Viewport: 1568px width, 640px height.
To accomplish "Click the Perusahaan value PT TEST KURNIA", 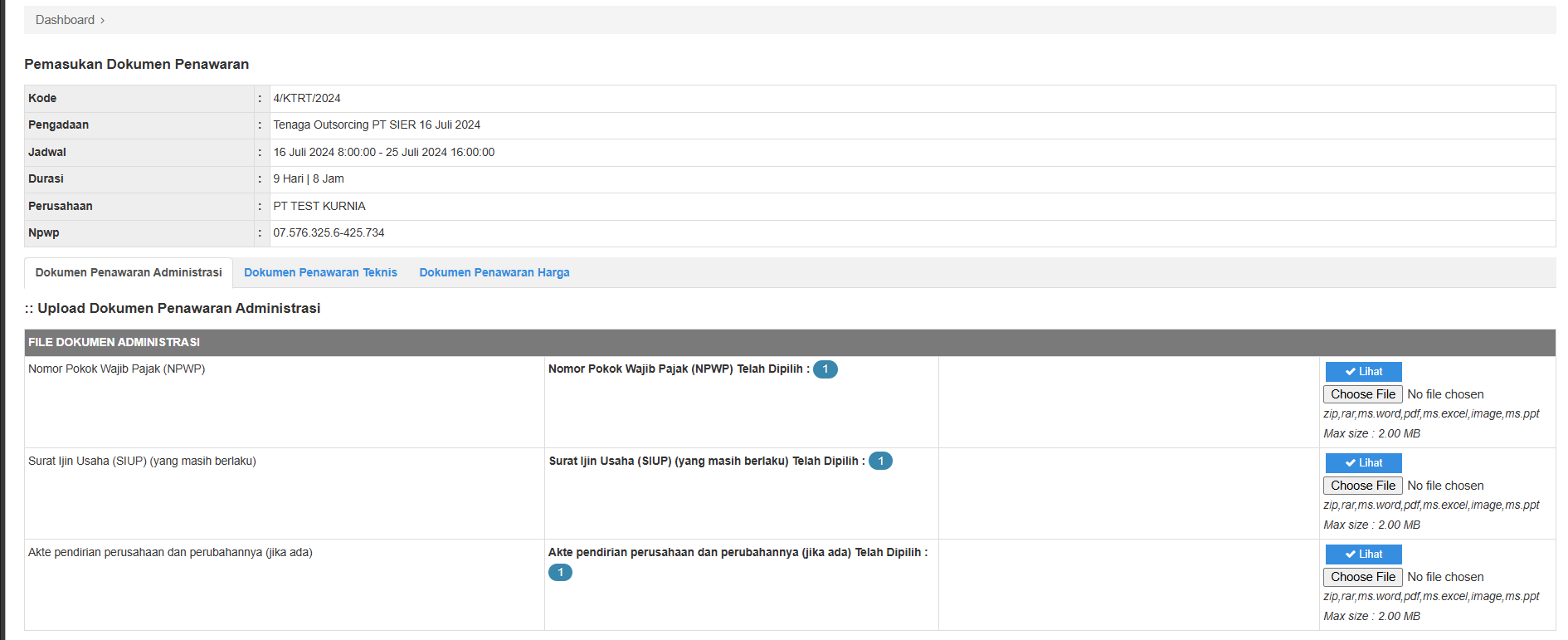I will tap(319, 206).
